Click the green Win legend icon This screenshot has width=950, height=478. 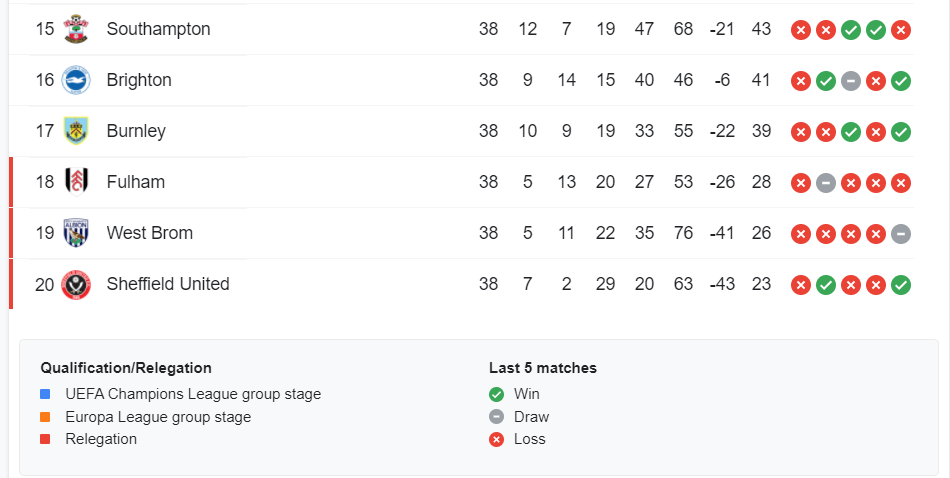pos(496,394)
